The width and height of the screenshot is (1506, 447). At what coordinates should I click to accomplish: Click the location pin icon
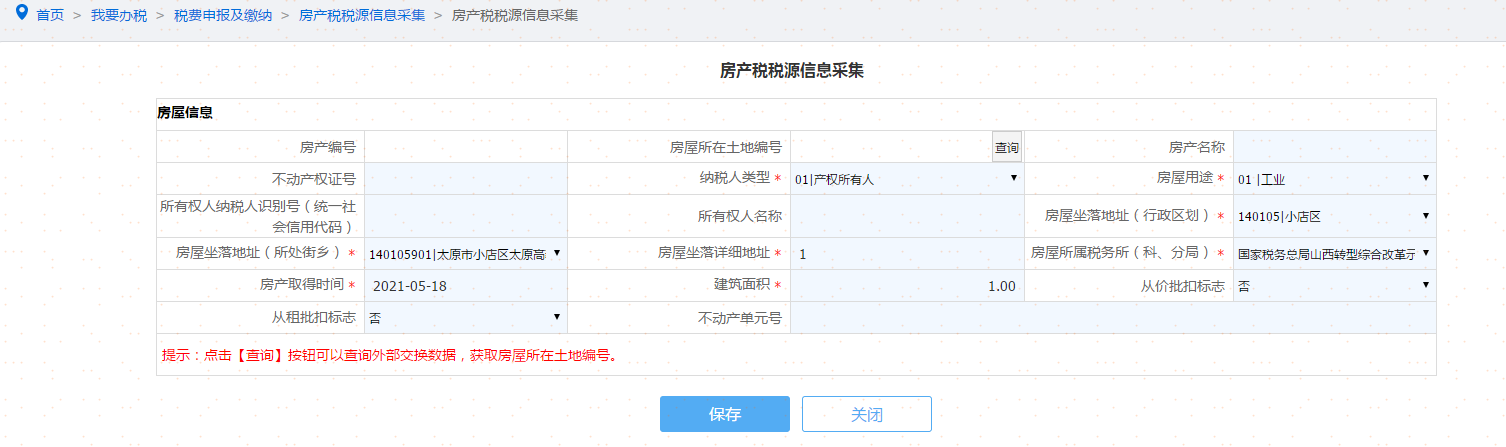[22, 14]
